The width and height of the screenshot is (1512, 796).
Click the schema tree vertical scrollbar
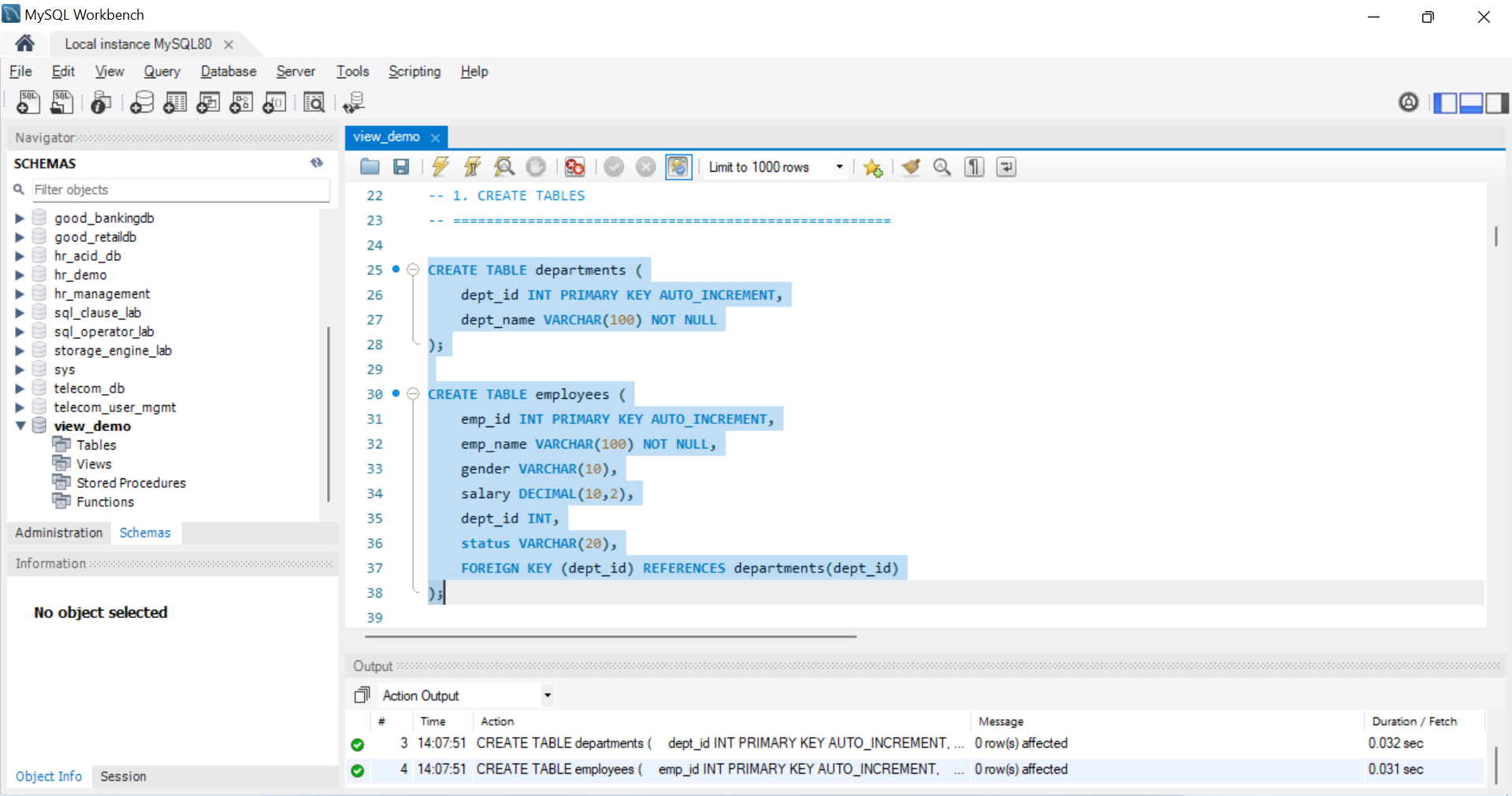[x=328, y=414]
